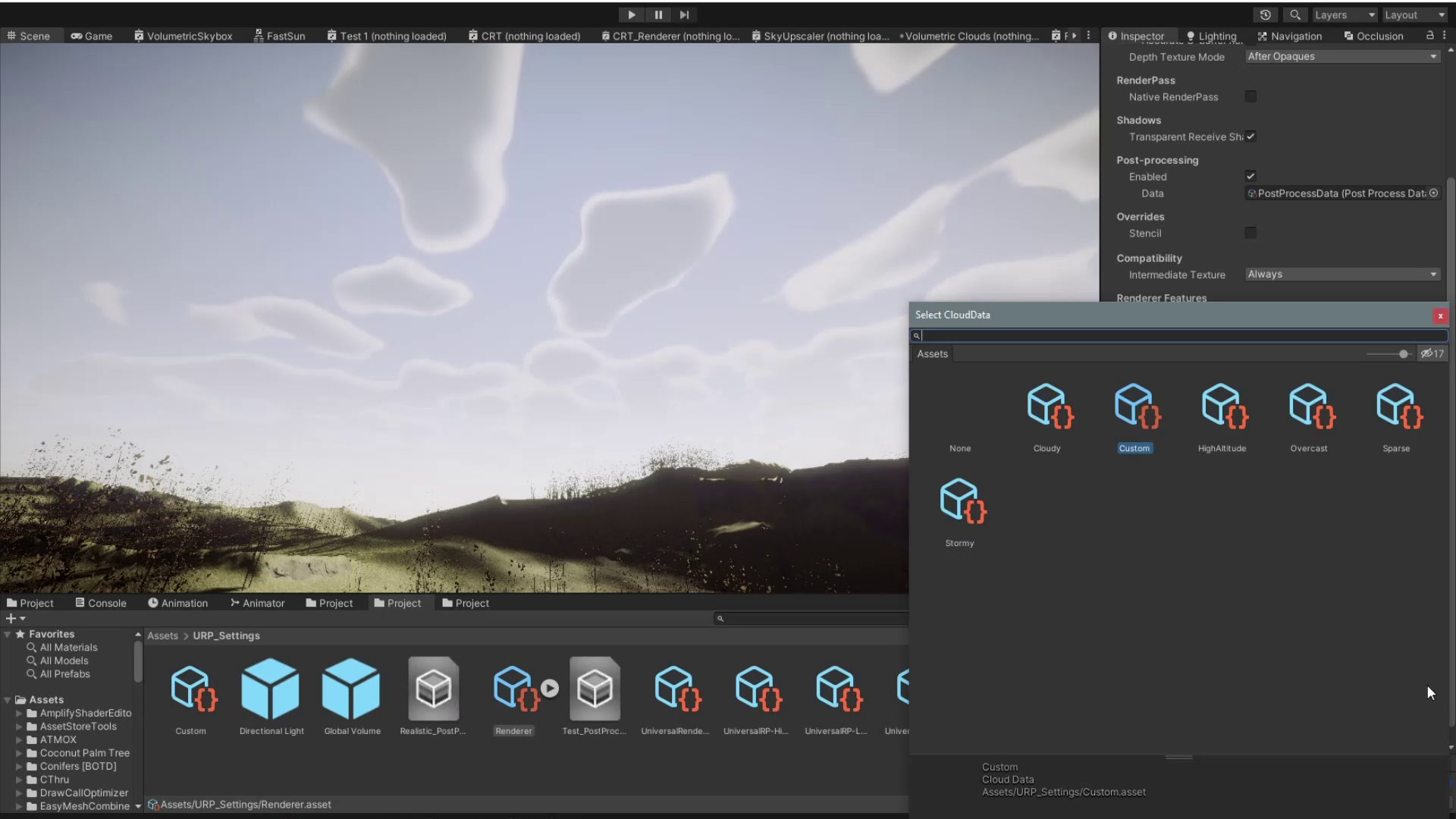Image resolution: width=1456 pixels, height=819 pixels.
Task: Collapse the Favorites tree section
Action: [8, 634]
